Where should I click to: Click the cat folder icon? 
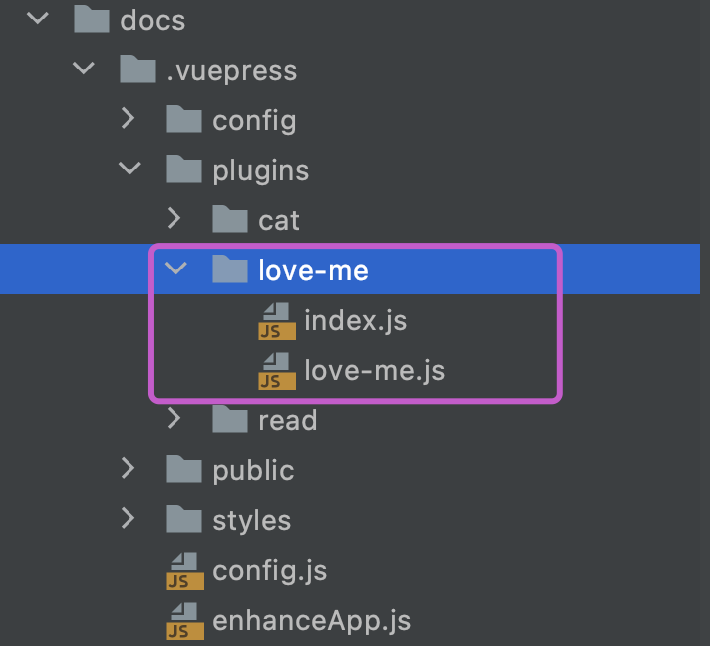coord(230,220)
